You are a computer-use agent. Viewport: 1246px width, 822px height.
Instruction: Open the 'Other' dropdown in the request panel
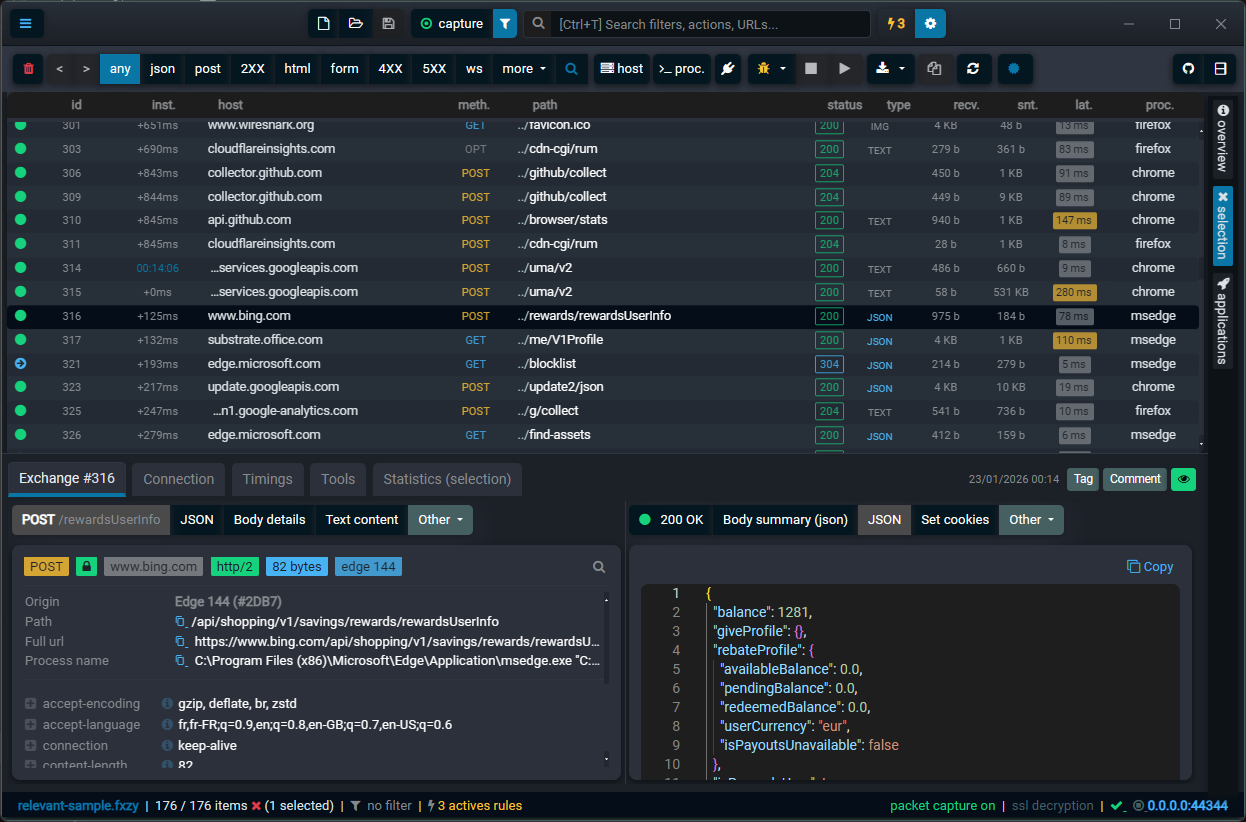tap(440, 519)
